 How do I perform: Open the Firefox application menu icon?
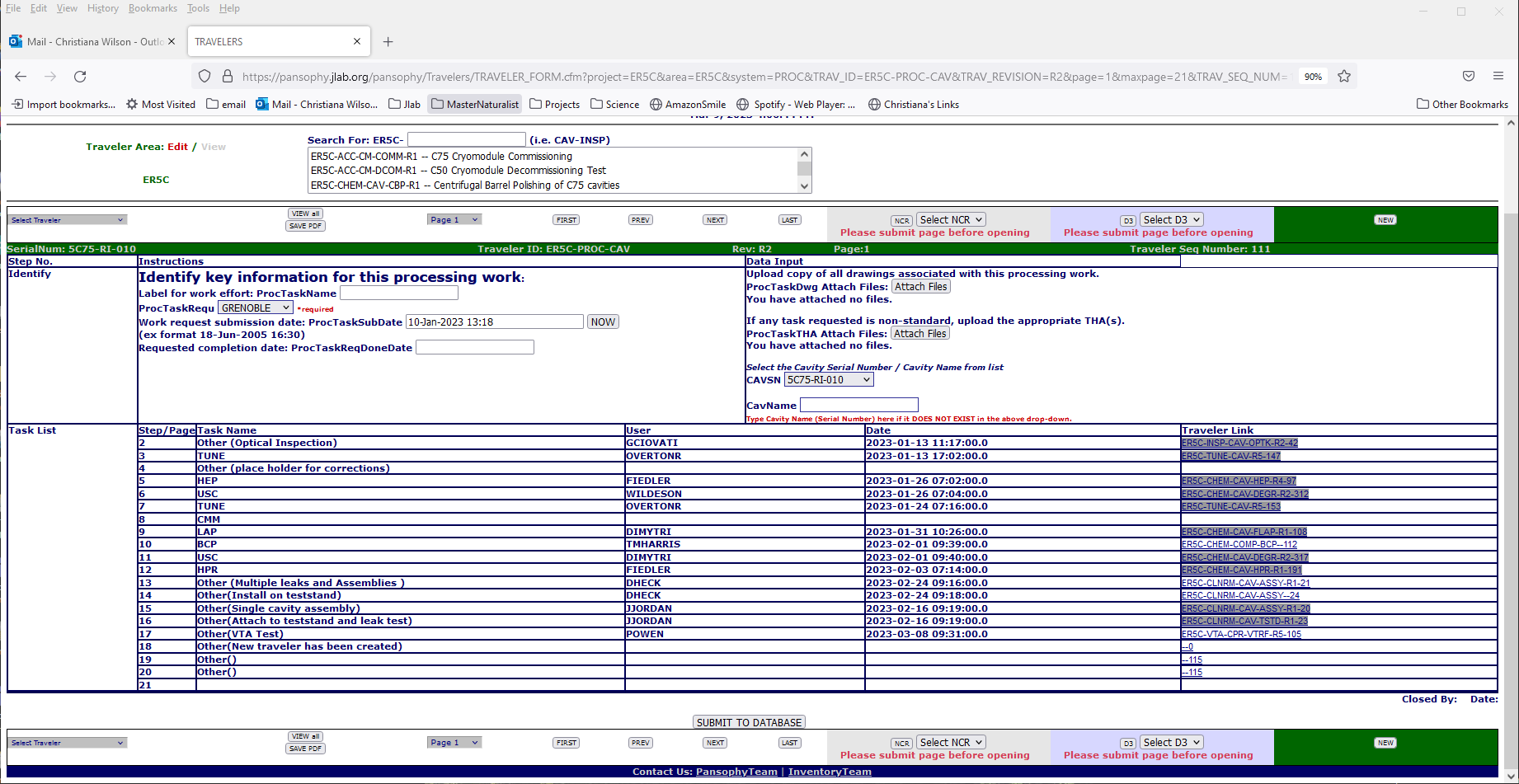coord(1498,76)
